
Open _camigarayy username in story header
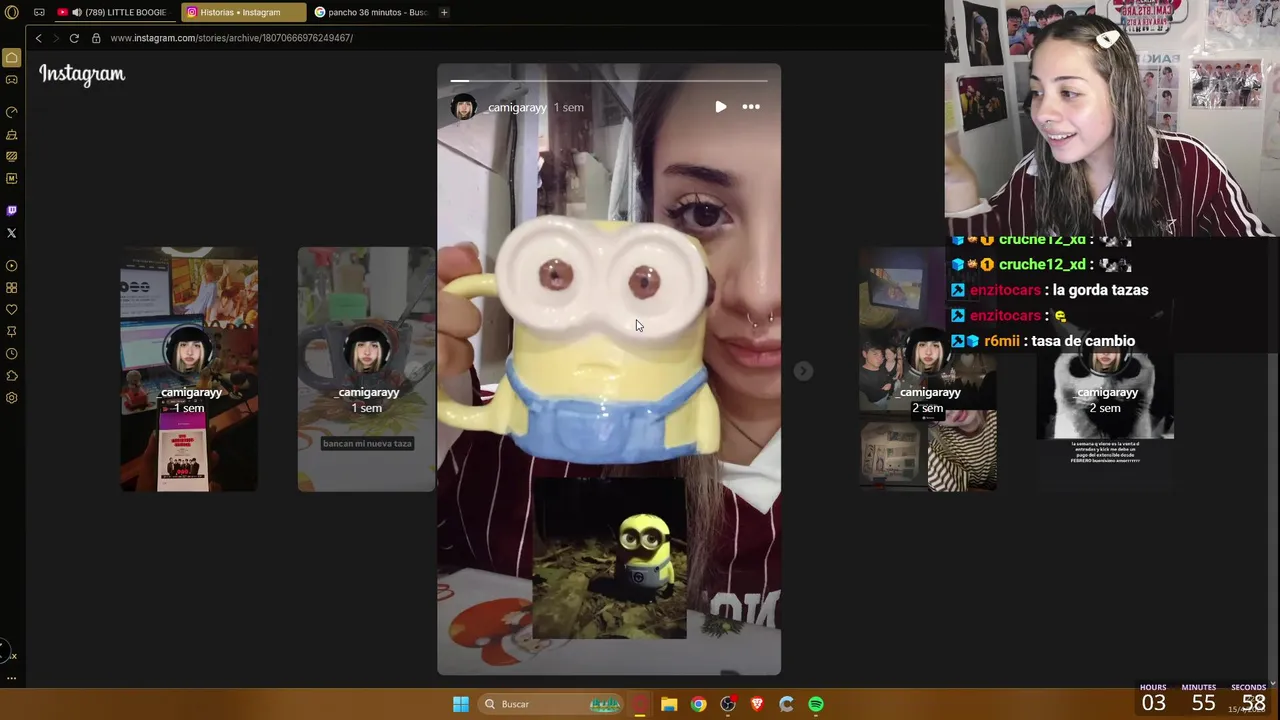517,107
